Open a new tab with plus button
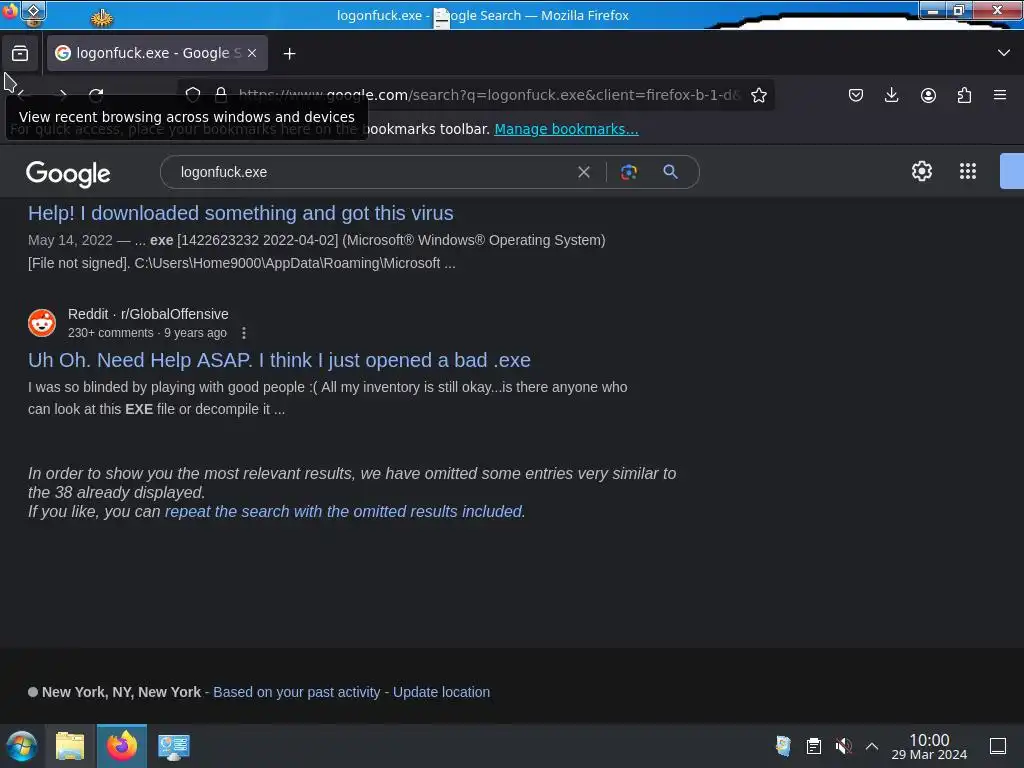This screenshot has height=768, width=1024. 289,54
